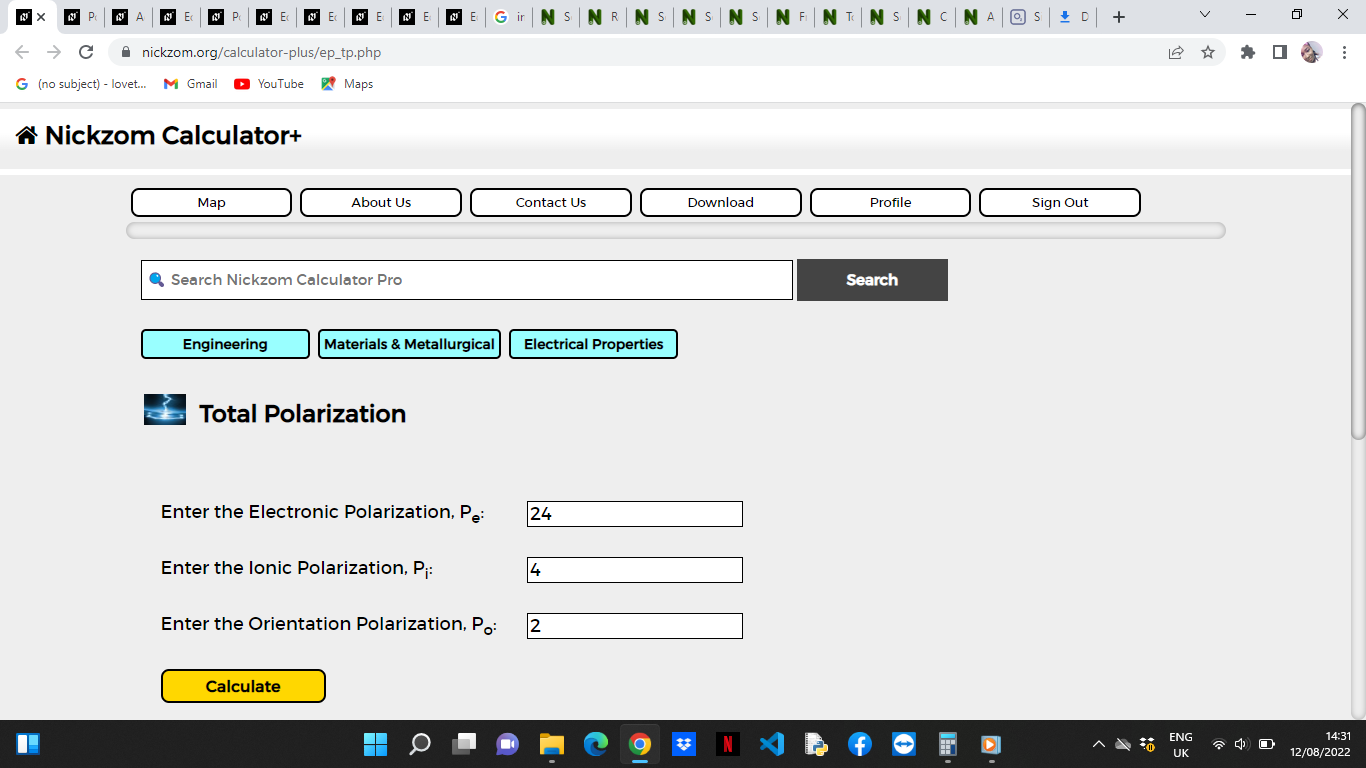Share this page via address bar icon
This screenshot has width=1366, height=768.
point(1176,52)
